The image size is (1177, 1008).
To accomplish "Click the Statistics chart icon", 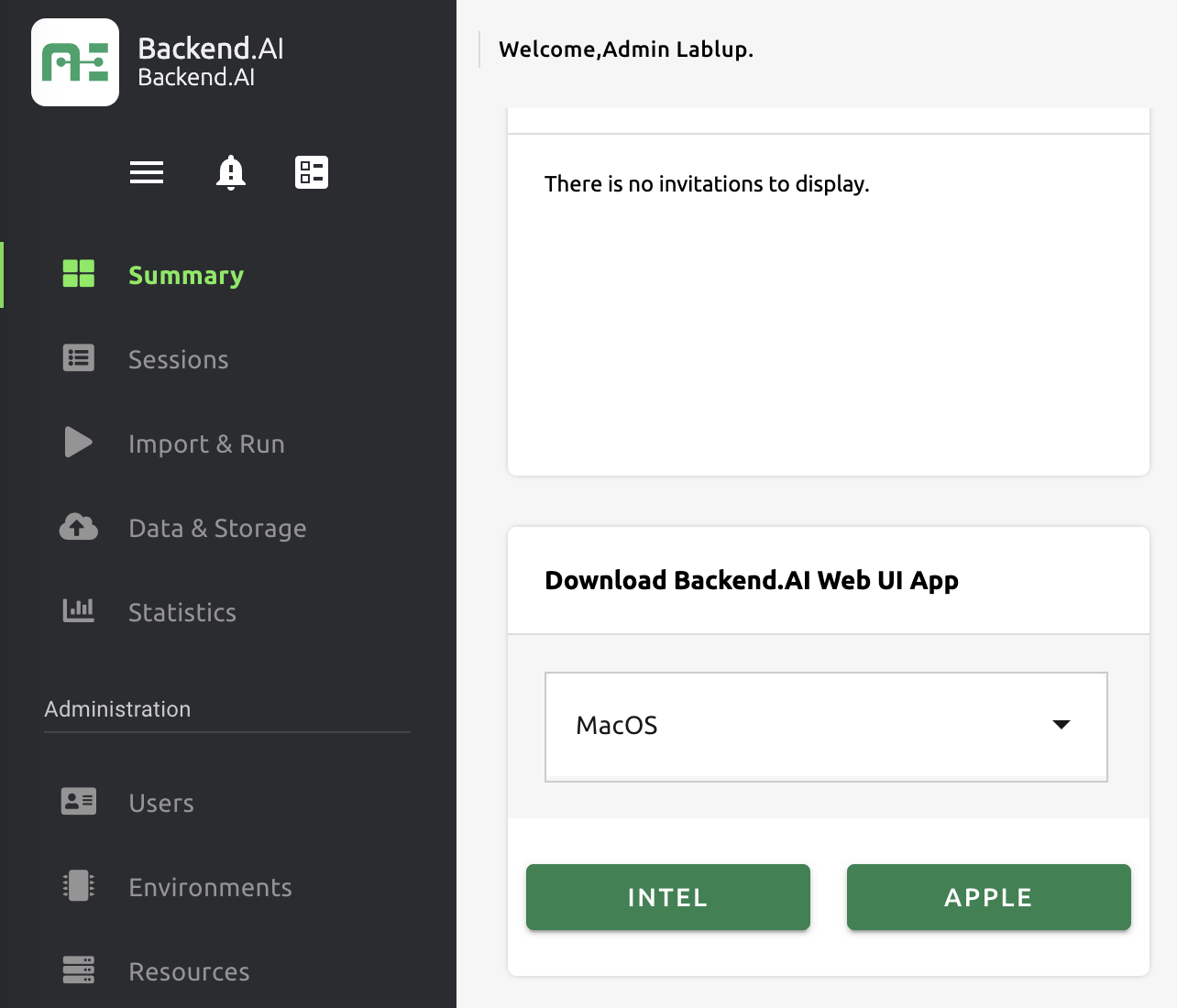I will (x=79, y=611).
